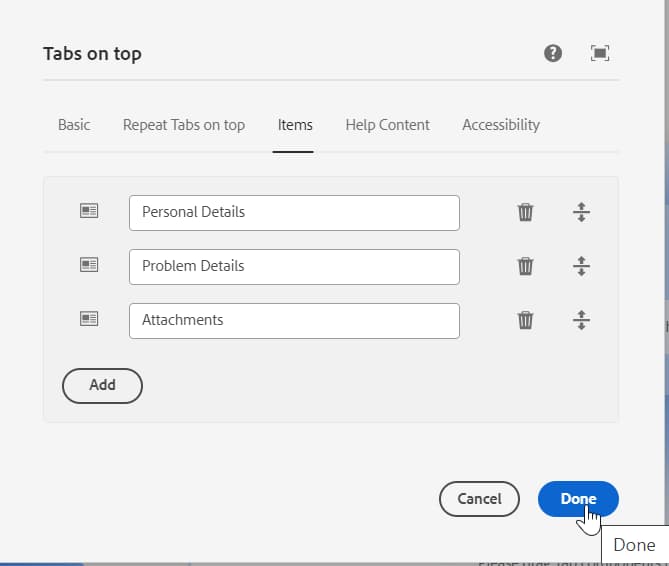Click reorder handle for Personal Details
The image size is (669, 566).
pyautogui.click(x=581, y=212)
